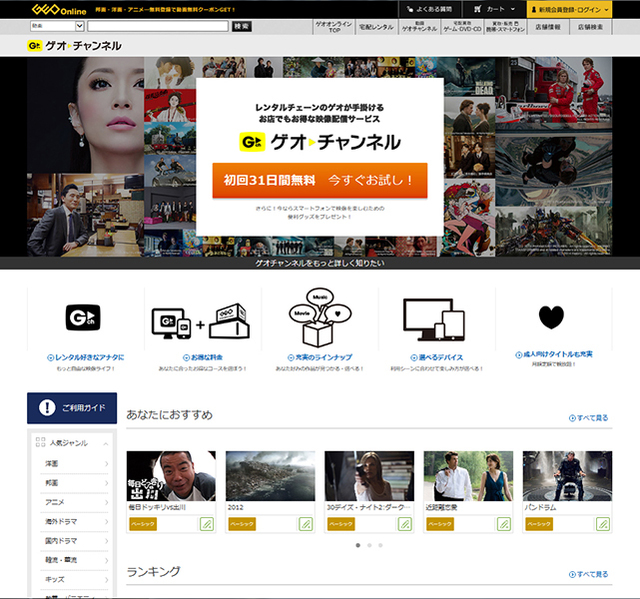640x599 pixels.
Task: Click the devices icon above 選べるデバイス
Action: (x=435, y=320)
